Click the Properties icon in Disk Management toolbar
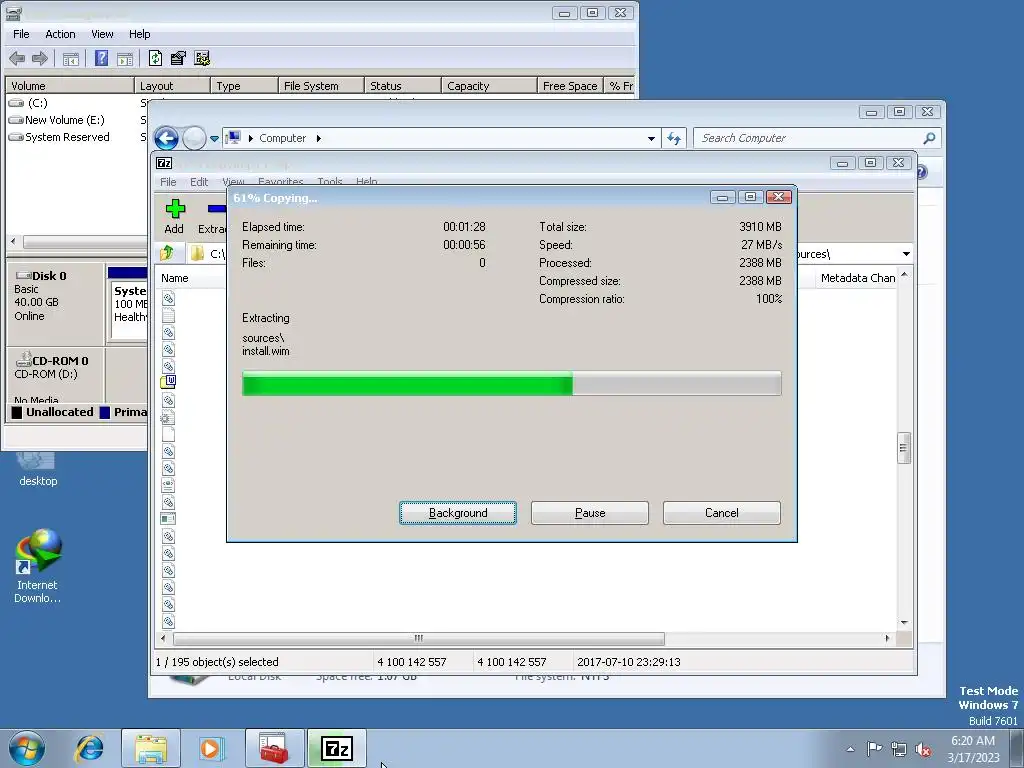1024x768 pixels. pos(178,58)
